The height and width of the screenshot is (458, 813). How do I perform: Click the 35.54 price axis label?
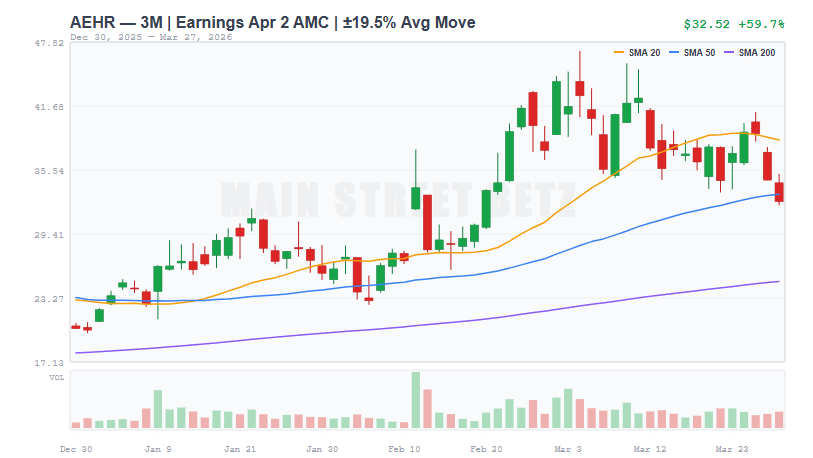click(x=49, y=171)
